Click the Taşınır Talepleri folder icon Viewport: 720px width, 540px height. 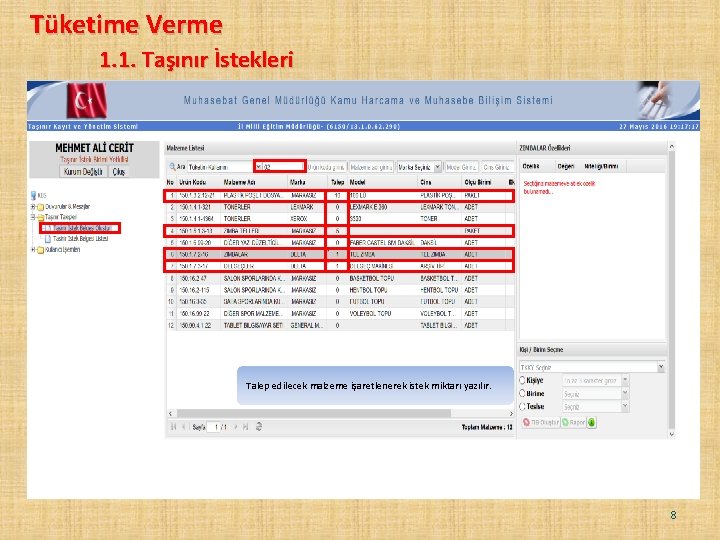click(40, 217)
